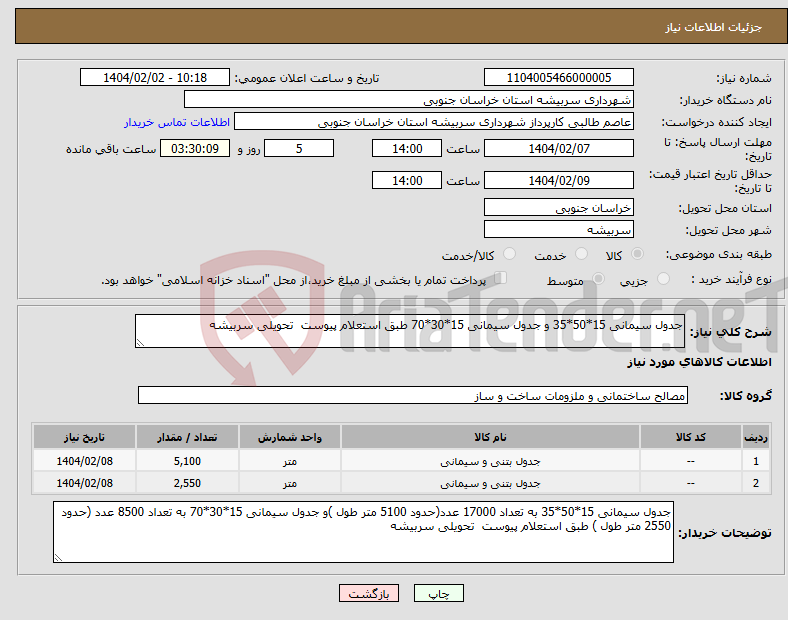Click the quantity cell 2,550

pos(187,483)
